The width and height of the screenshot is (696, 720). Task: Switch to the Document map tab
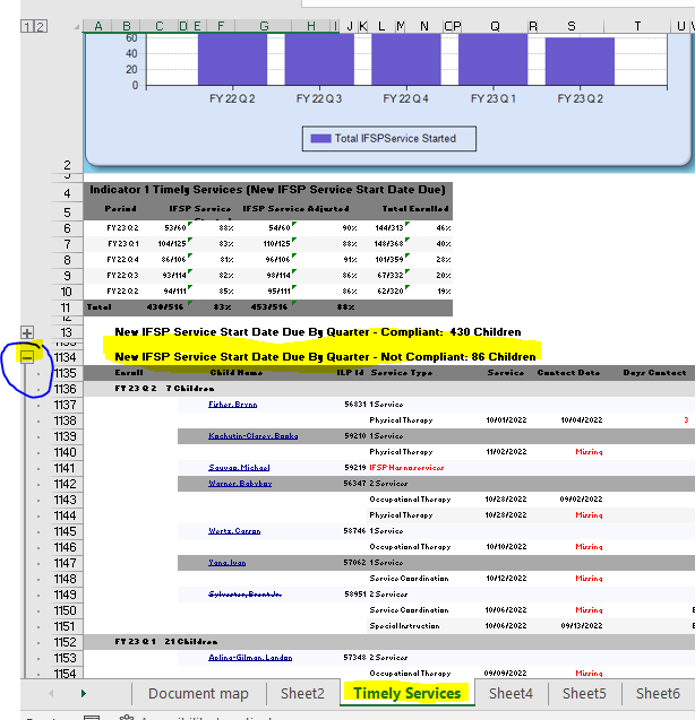tap(197, 693)
